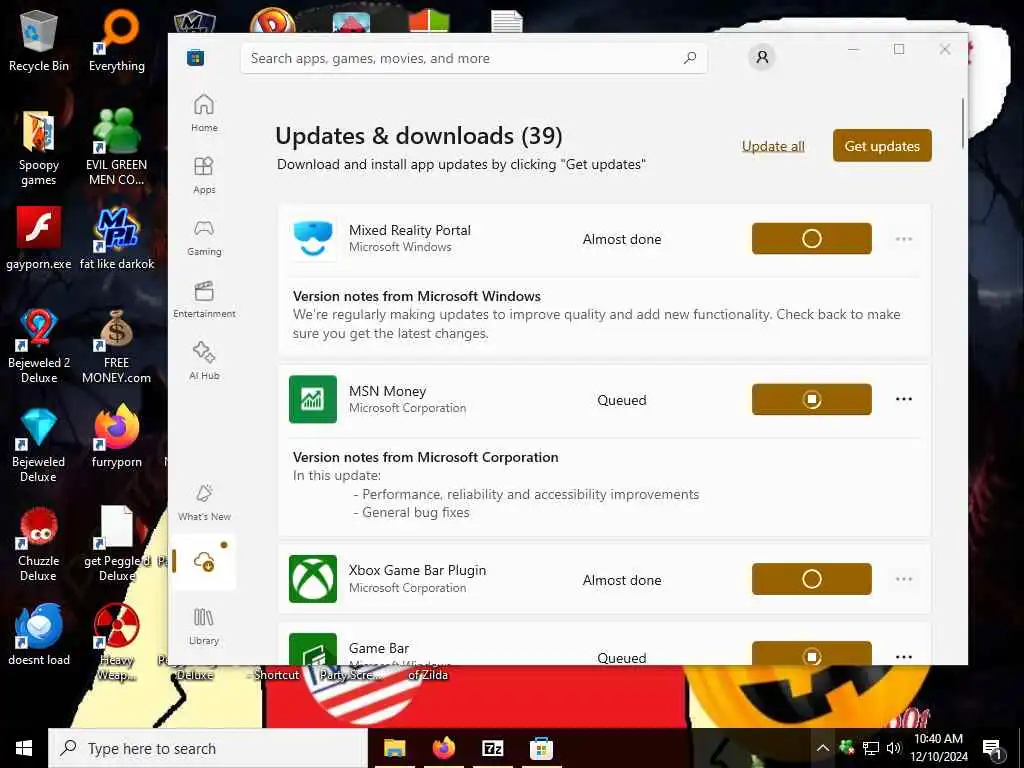Open network status icon in tray
Screen dimensions: 1024x768
click(871, 748)
